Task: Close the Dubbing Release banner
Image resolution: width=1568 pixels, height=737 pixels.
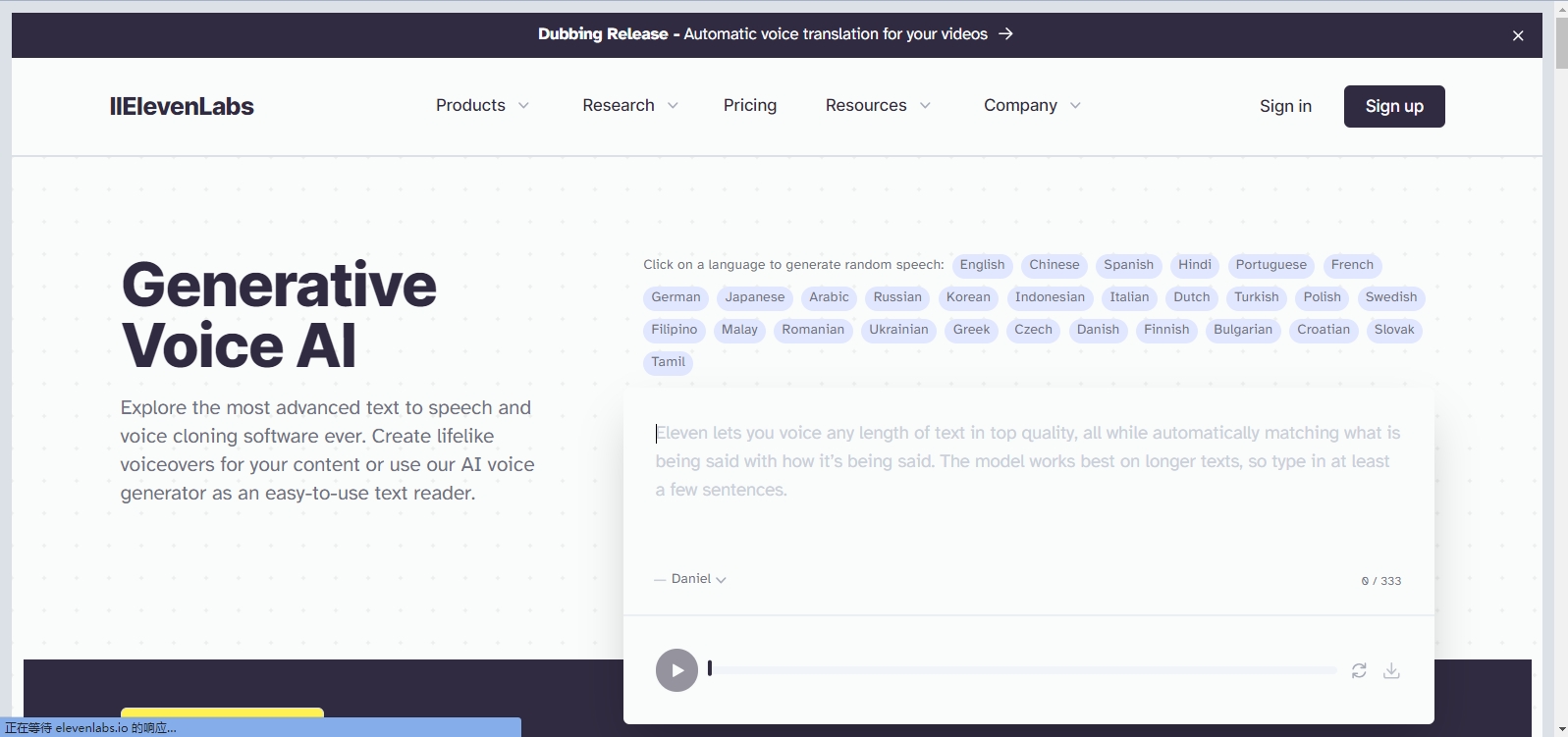Action: click(x=1518, y=35)
